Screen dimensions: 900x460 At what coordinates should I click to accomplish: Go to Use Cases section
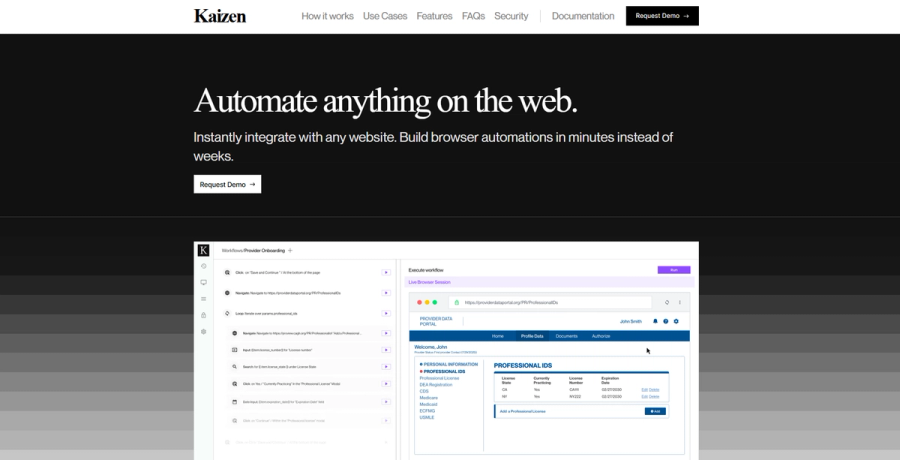click(x=385, y=16)
